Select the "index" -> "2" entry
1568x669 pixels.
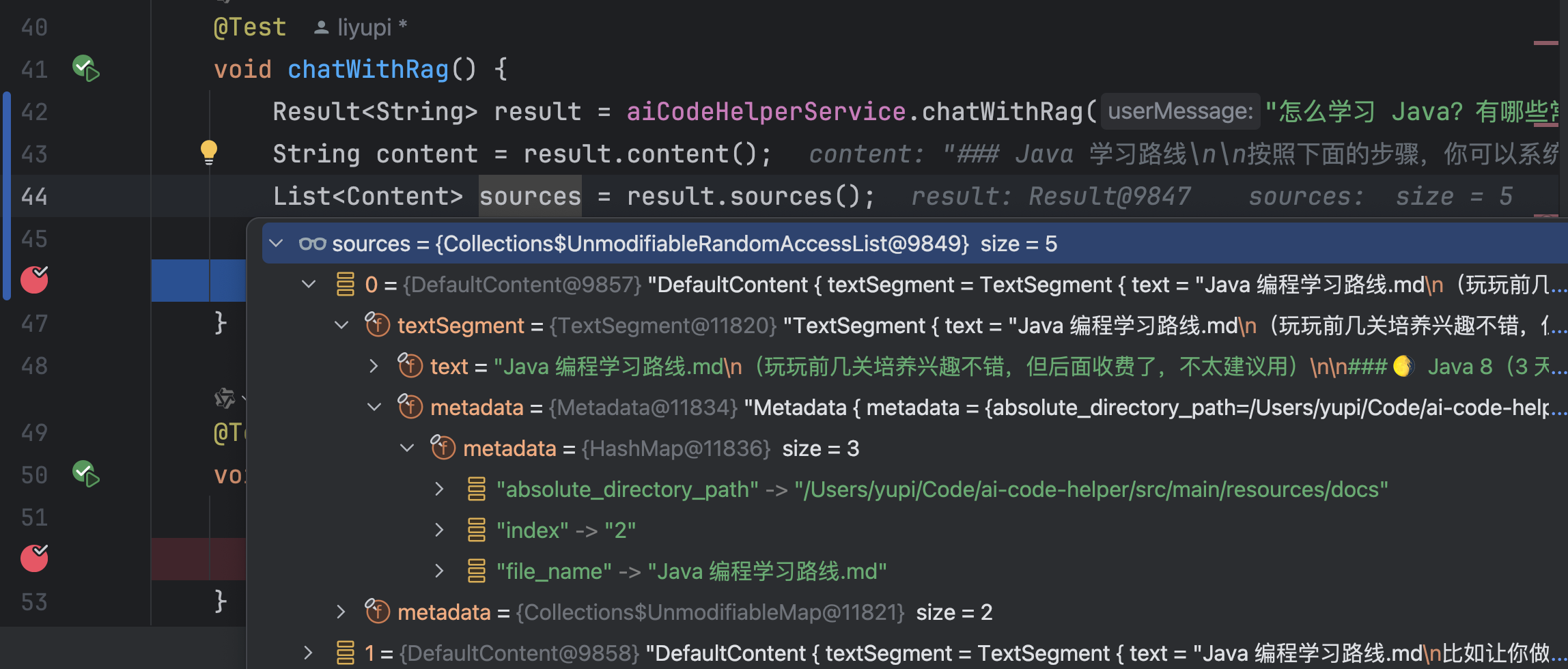(x=565, y=530)
